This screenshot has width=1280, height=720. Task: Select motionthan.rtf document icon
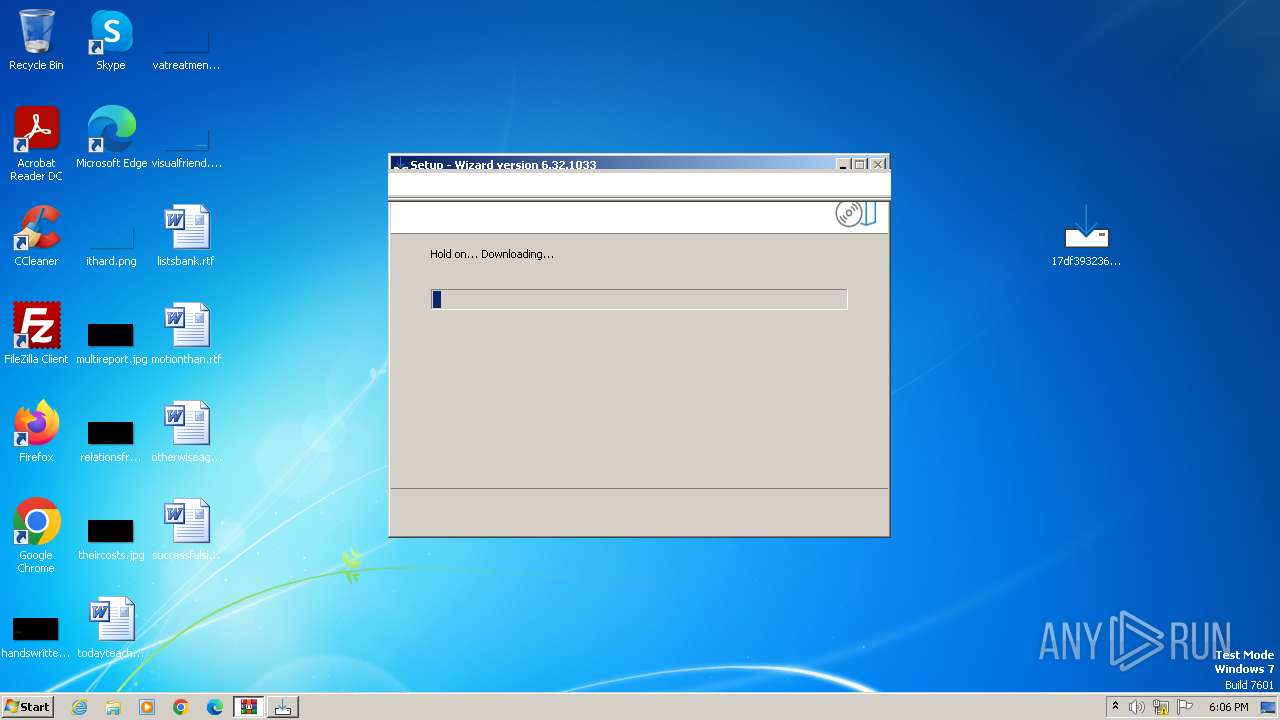click(x=186, y=334)
